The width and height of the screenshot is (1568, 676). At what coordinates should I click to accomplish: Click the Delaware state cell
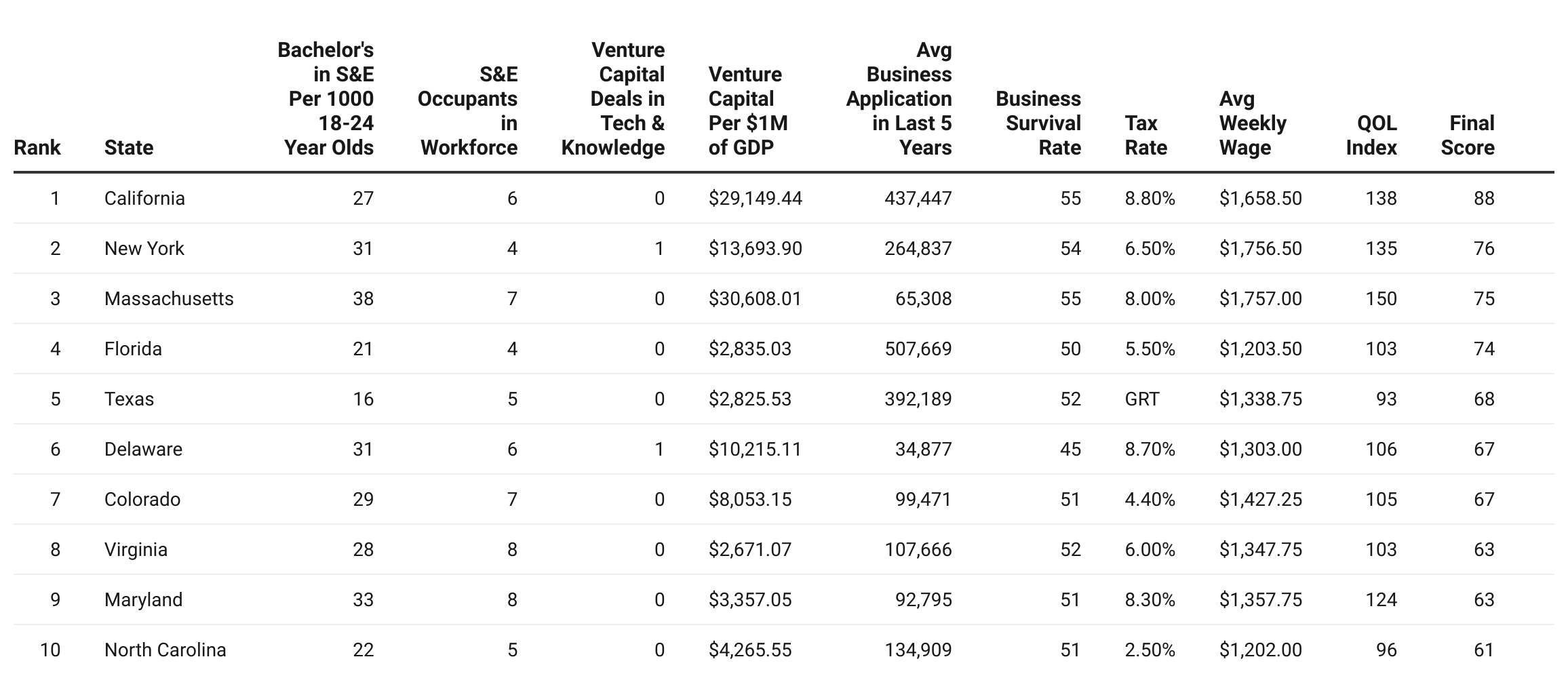tap(143, 449)
